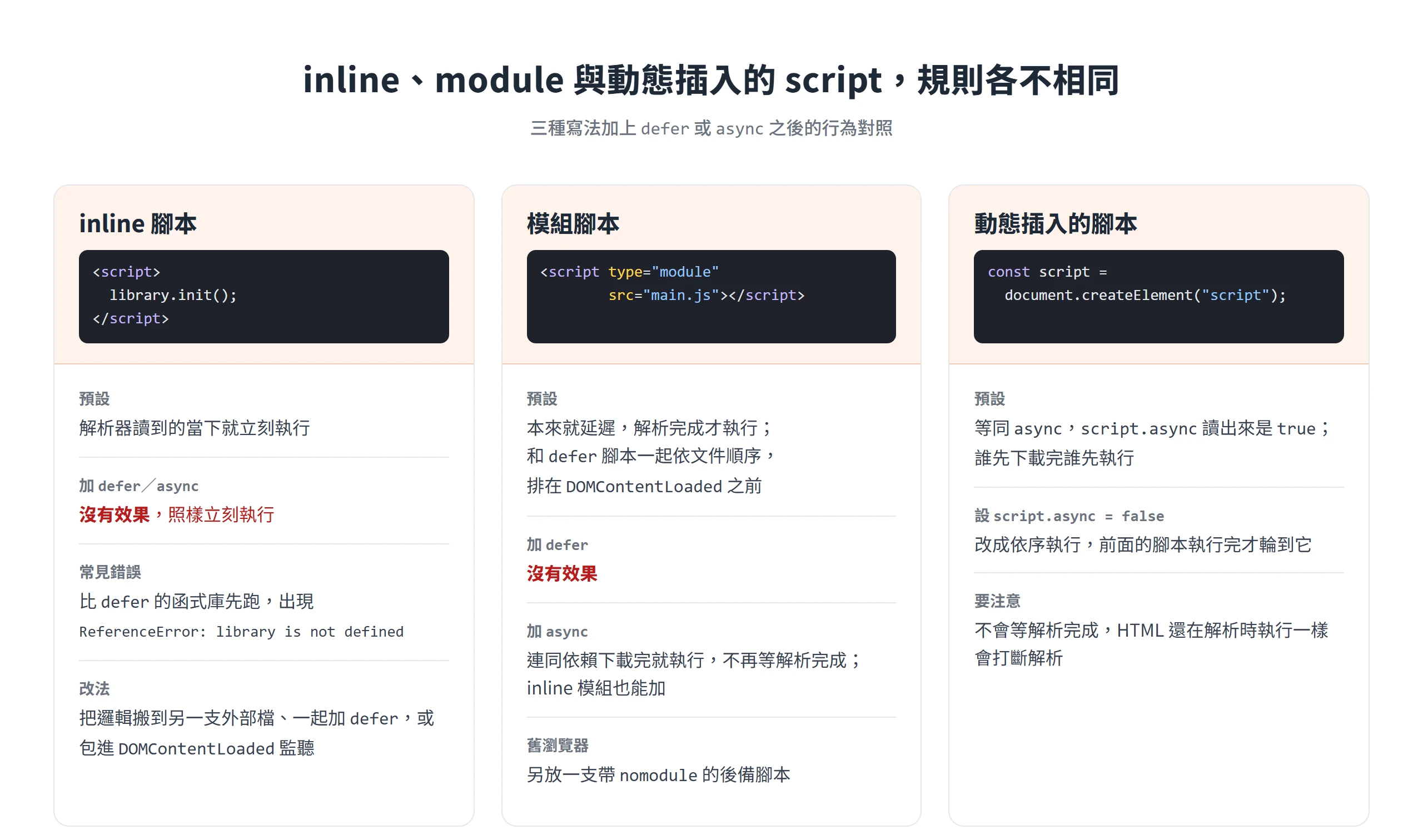The width and height of the screenshot is (1423, 840).
Task: Click the code line document.createElement("script");
Action: tap(1145, 295)
